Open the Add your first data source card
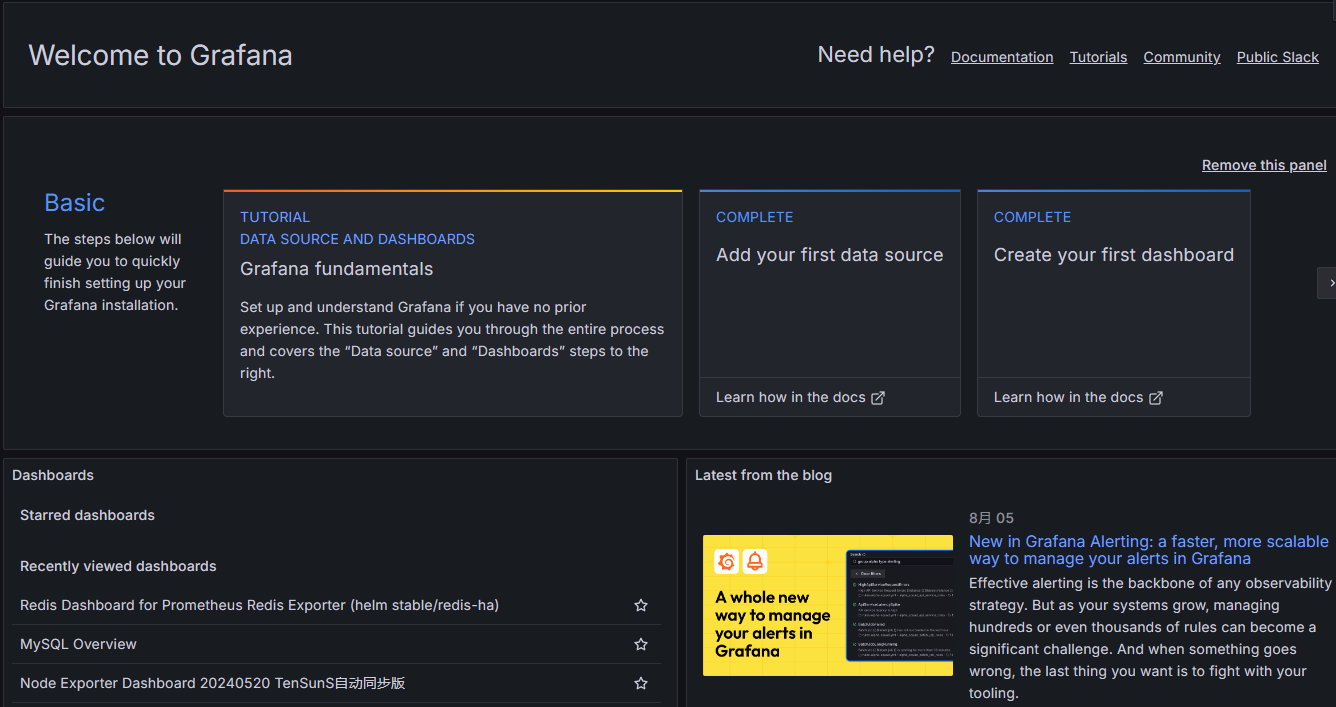This screenshot has height=707, width=1336. [830, 303]
